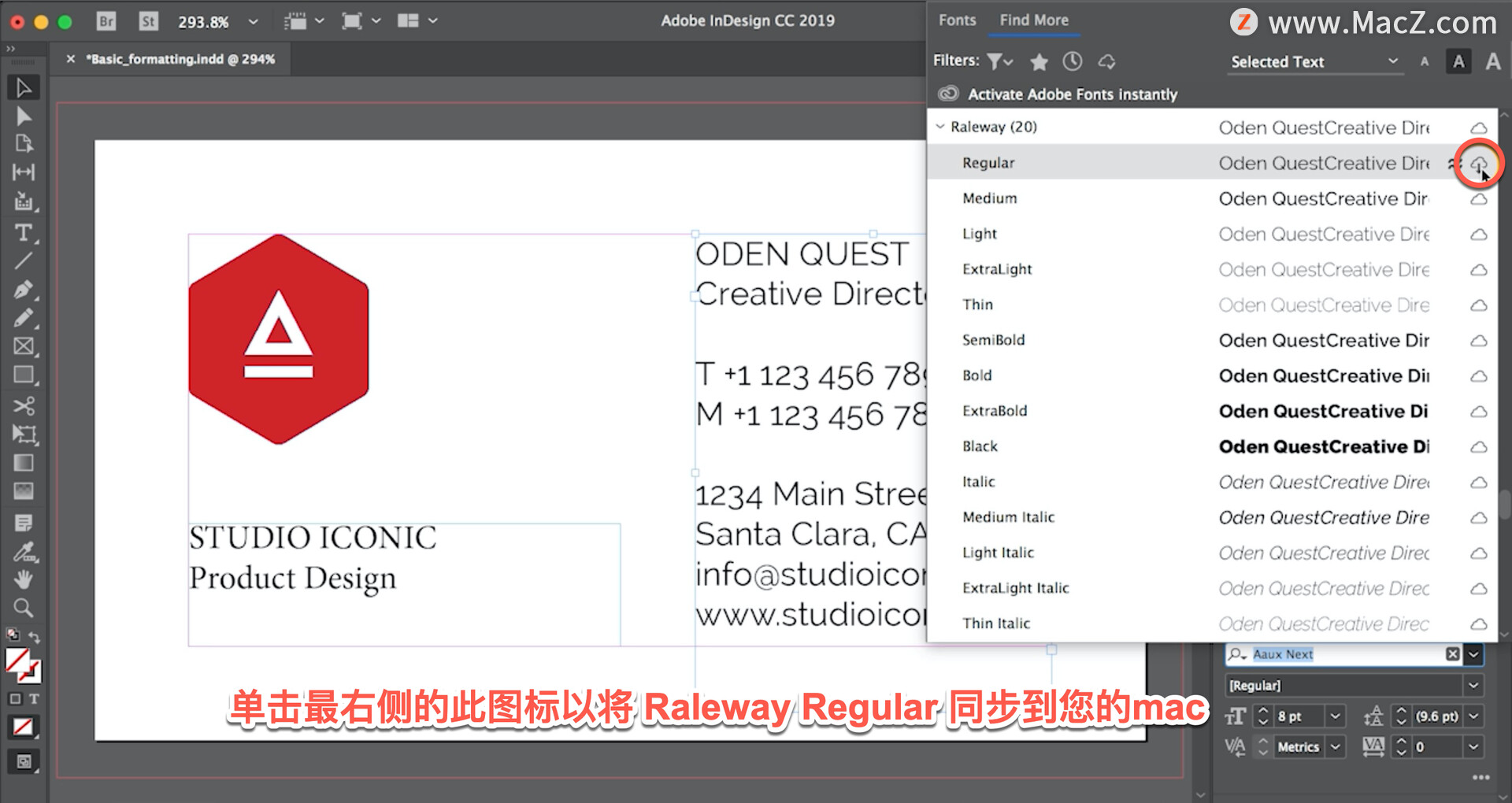This screenshot has height=803, width=1512.
Task: Open Adobe Bridge via the Br icon
Action: (x=106, y=21)
